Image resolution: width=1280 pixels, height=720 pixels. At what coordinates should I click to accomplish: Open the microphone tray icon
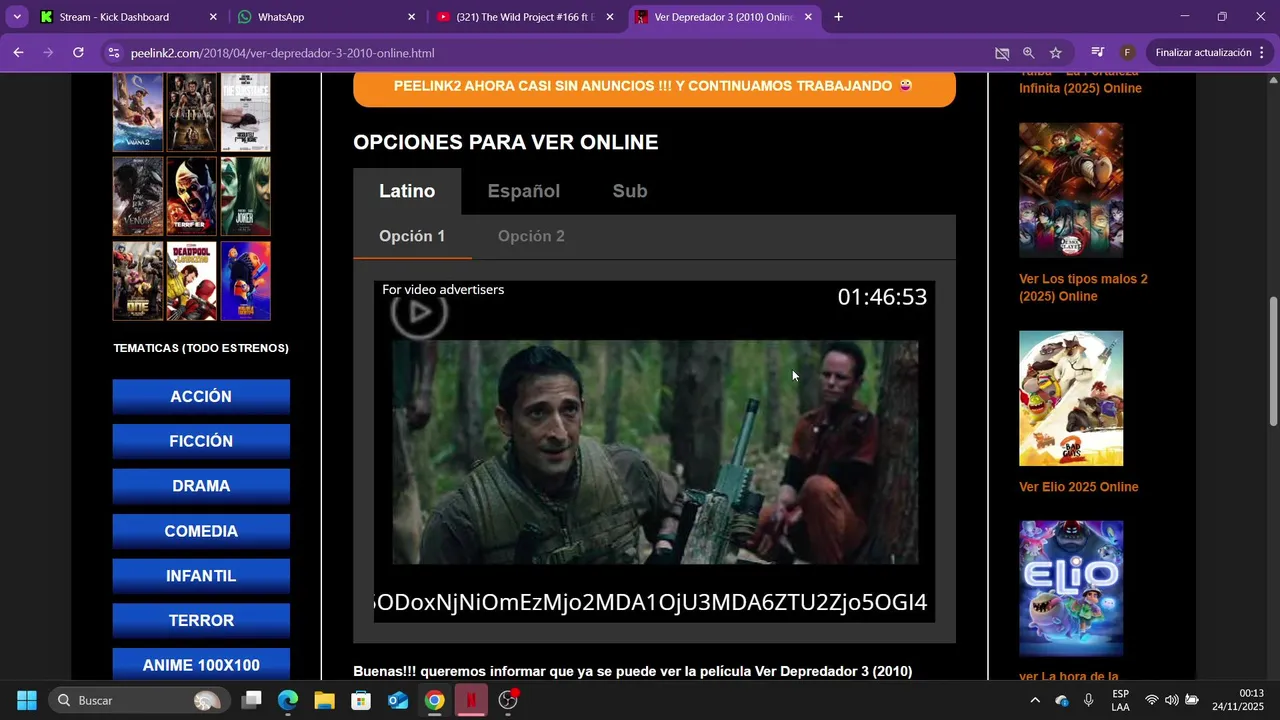pyautogui.click(x=1088, y=700)
